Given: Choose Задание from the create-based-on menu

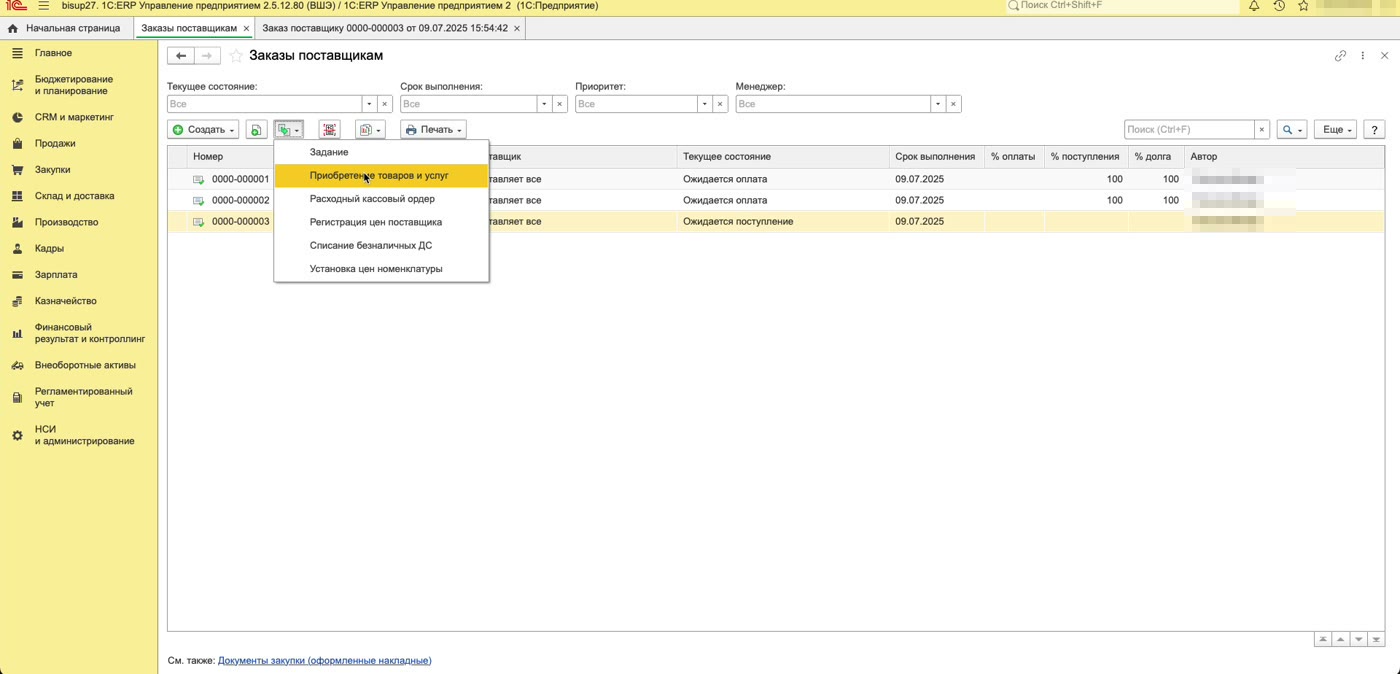Looking at the screenshot, I should [x=381, y=152].
